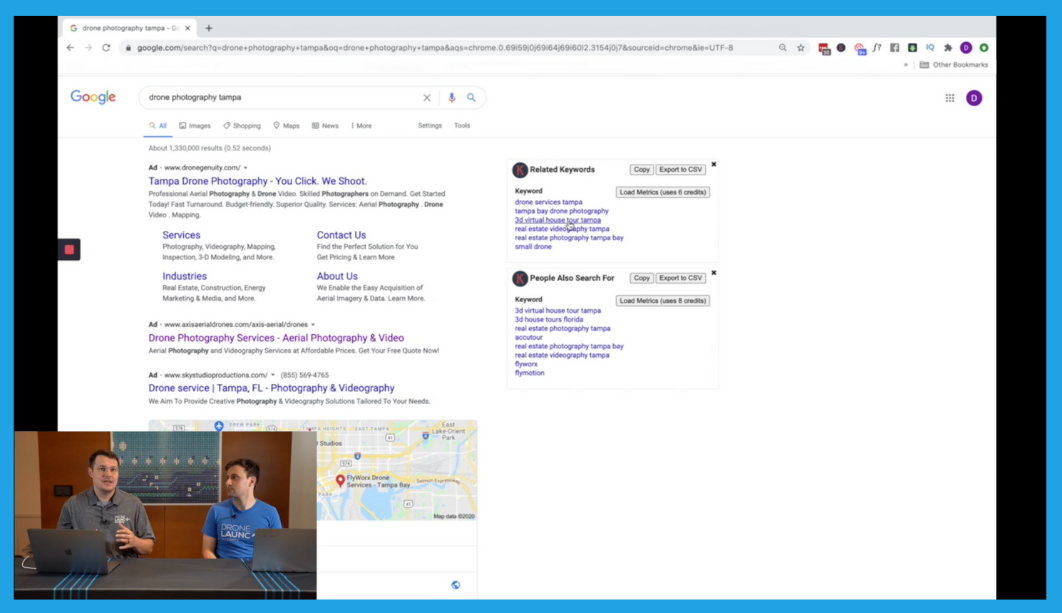
Task: Open the Chrome profile avatar D in toolbar
Action: point(966,47)
